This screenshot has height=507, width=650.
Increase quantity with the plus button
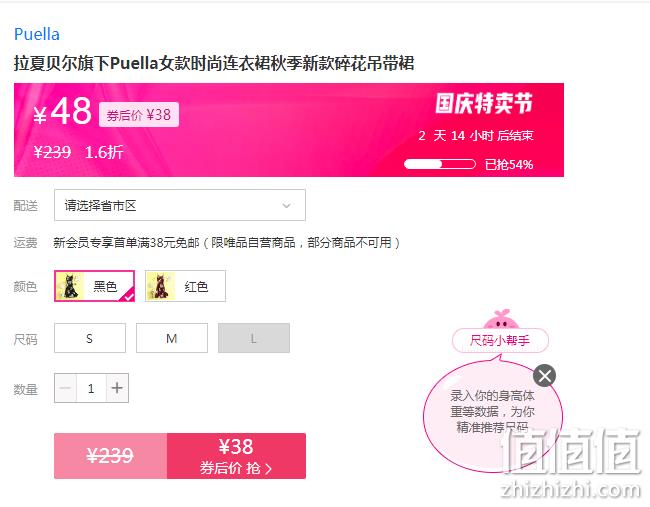pos(117,388)
